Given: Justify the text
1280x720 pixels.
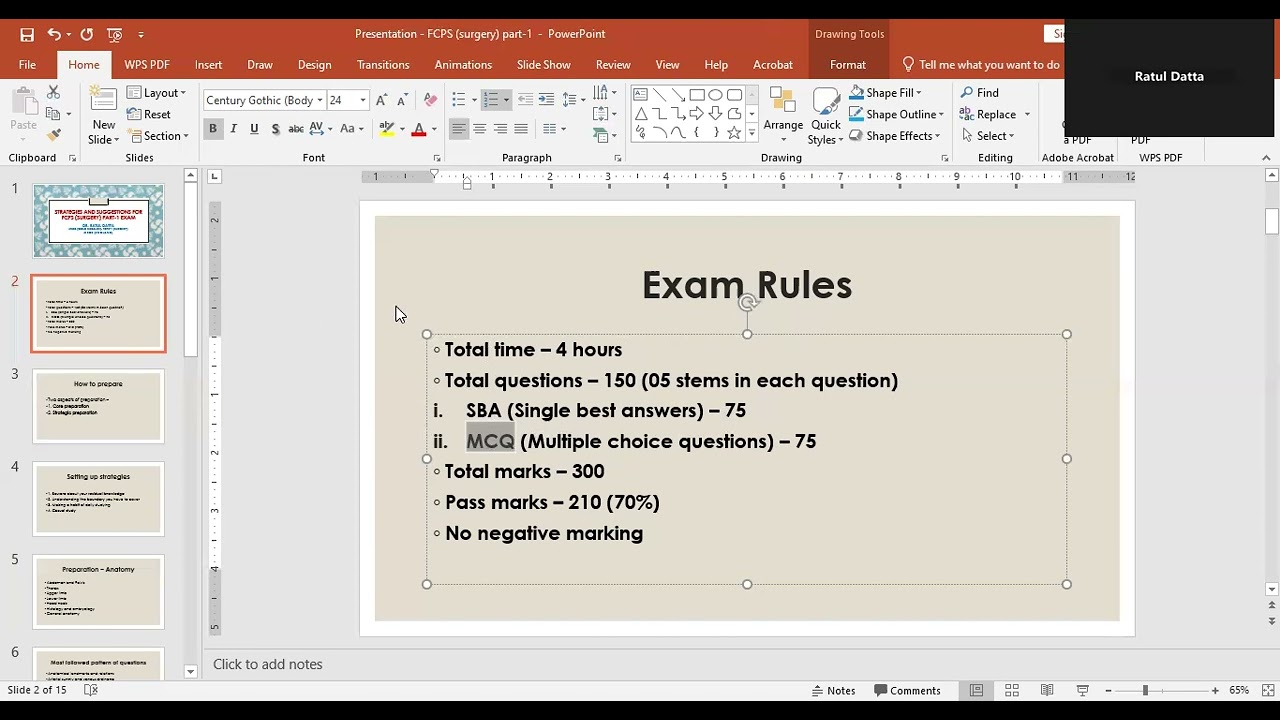Looking at the screenshot, I should (x=521, y=128).
